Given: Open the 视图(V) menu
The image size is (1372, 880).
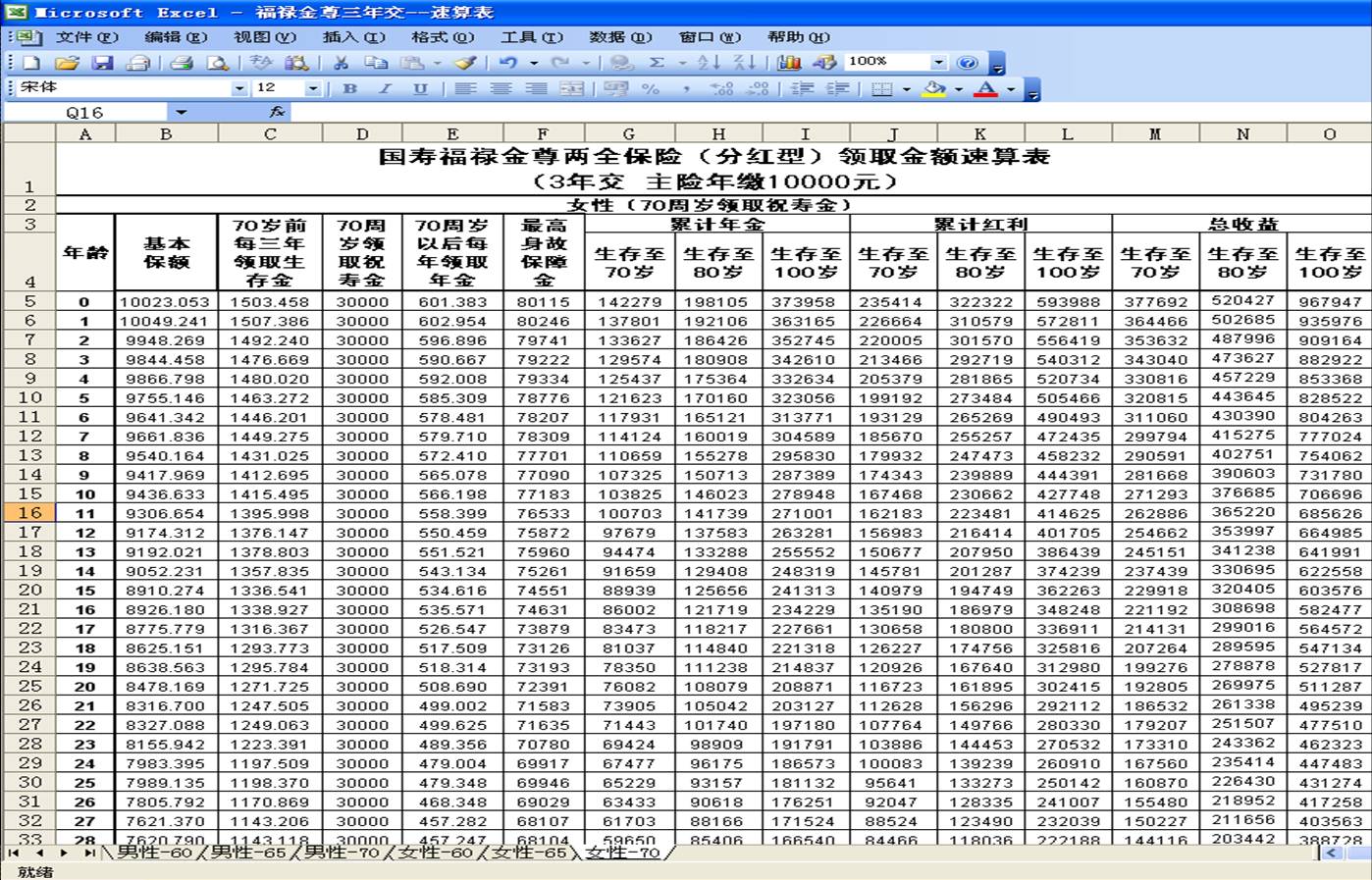Looking at the screenshot, I should pyautogui.click(x=264, y=37).
